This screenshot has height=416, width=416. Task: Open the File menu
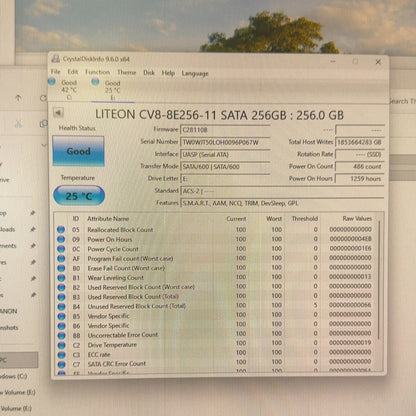click(x=56, y=72)
